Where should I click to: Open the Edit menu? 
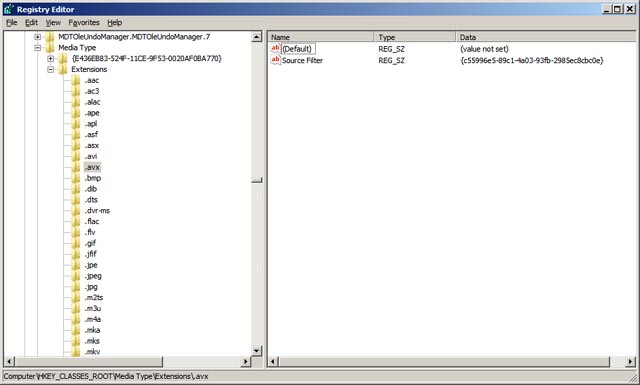coord(31,22)
